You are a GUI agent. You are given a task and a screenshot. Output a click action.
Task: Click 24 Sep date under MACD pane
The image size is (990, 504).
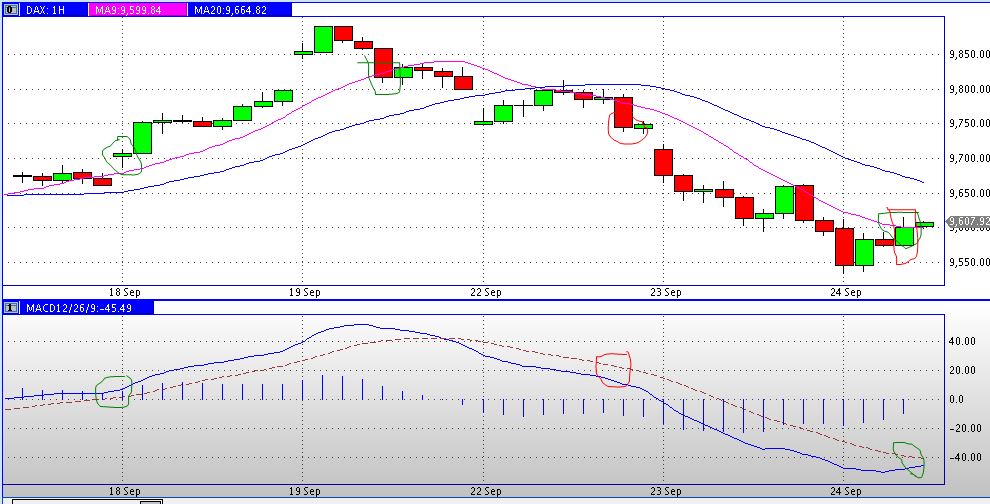(845, 491)
